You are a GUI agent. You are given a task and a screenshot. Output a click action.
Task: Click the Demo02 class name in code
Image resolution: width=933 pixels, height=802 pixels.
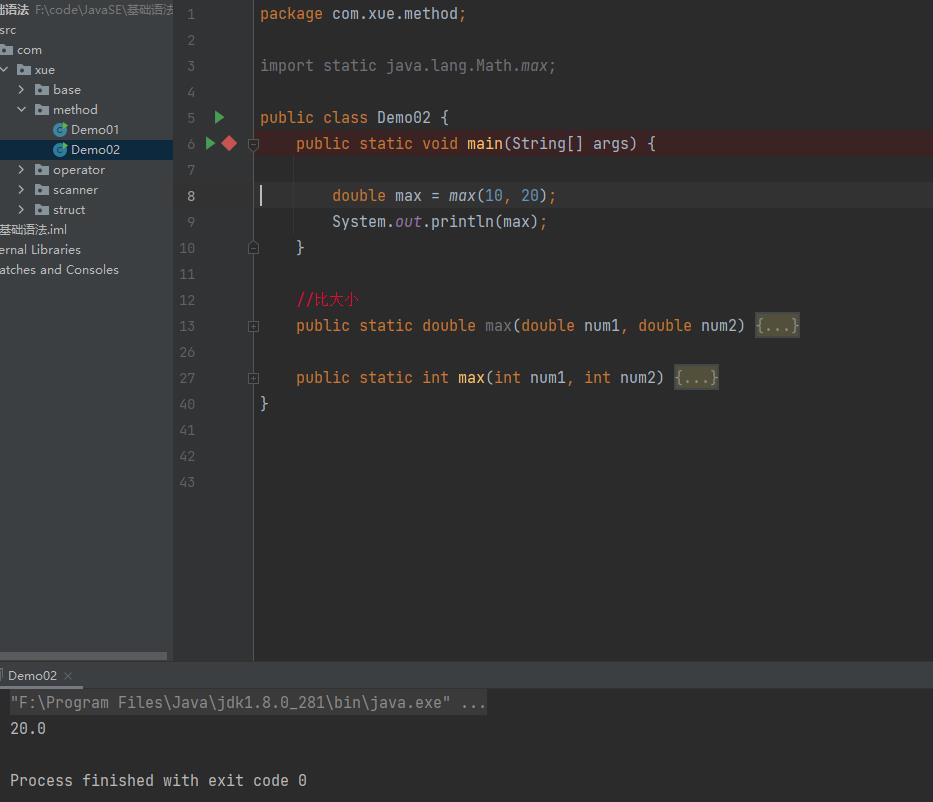(403, 117)
